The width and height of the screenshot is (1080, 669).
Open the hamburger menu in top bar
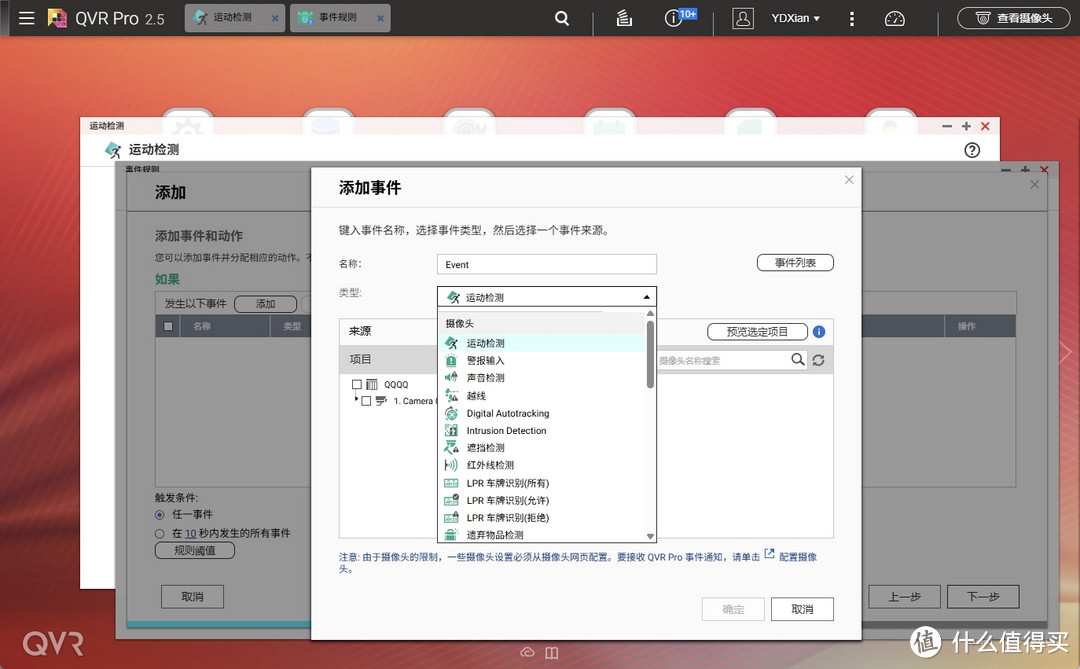coord(27,17)
